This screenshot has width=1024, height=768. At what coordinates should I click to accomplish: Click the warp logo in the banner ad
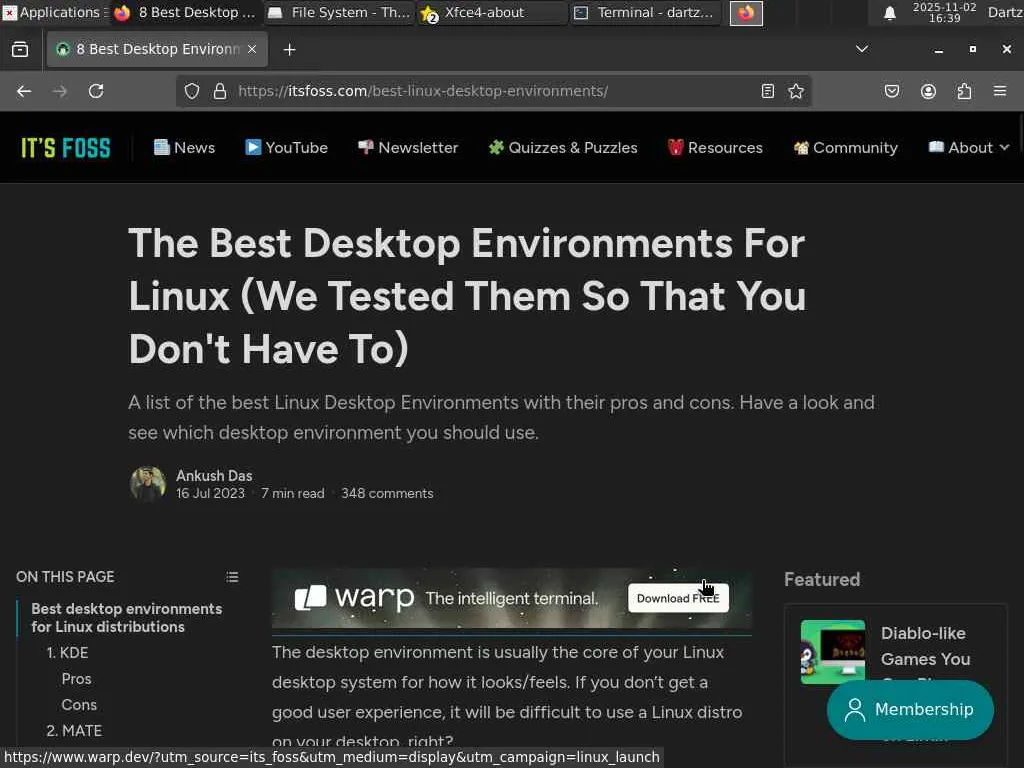[355, 598]
